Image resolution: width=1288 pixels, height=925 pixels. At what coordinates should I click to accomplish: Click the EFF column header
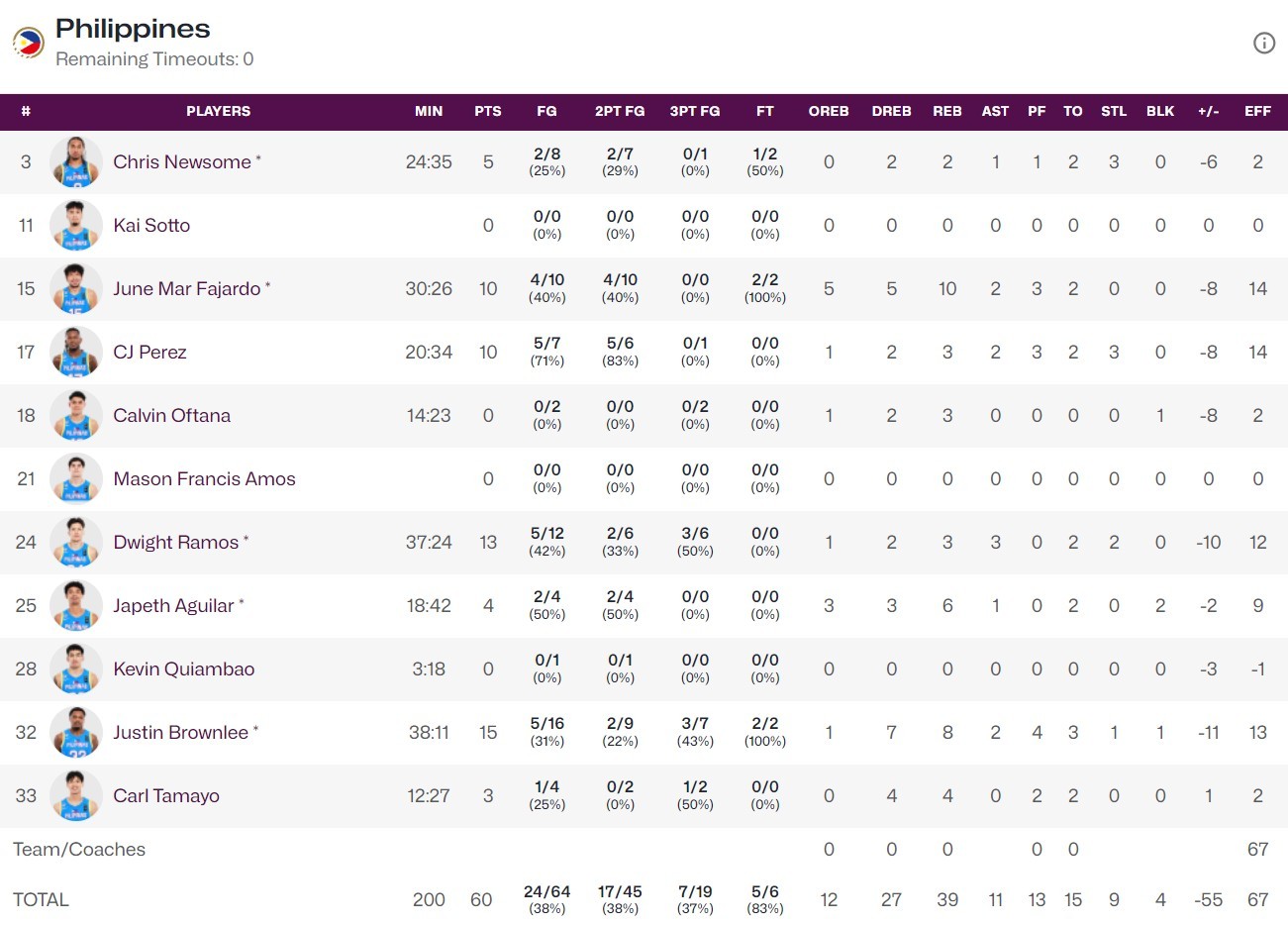(1257, 111)
